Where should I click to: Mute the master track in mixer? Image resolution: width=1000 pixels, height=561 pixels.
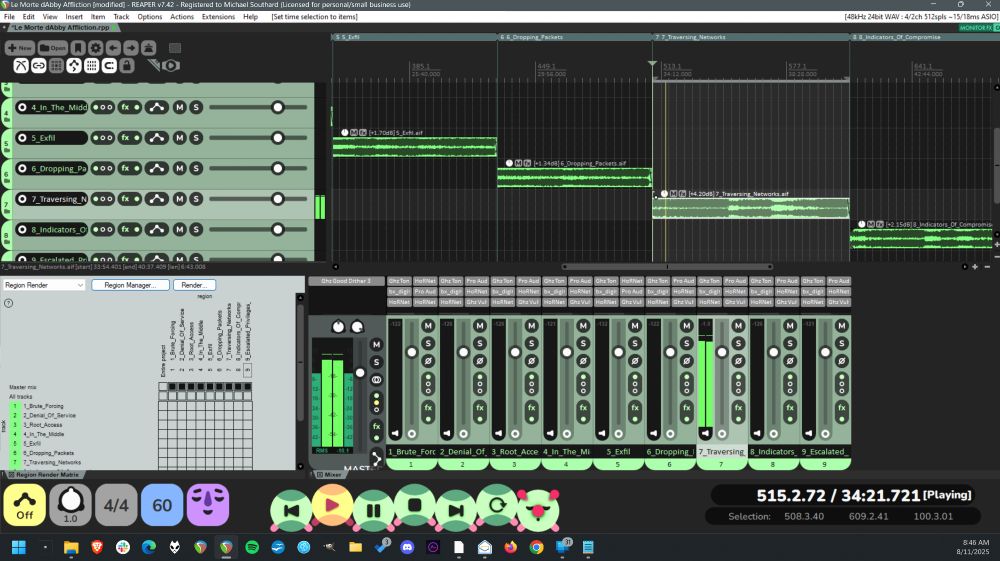376,344
